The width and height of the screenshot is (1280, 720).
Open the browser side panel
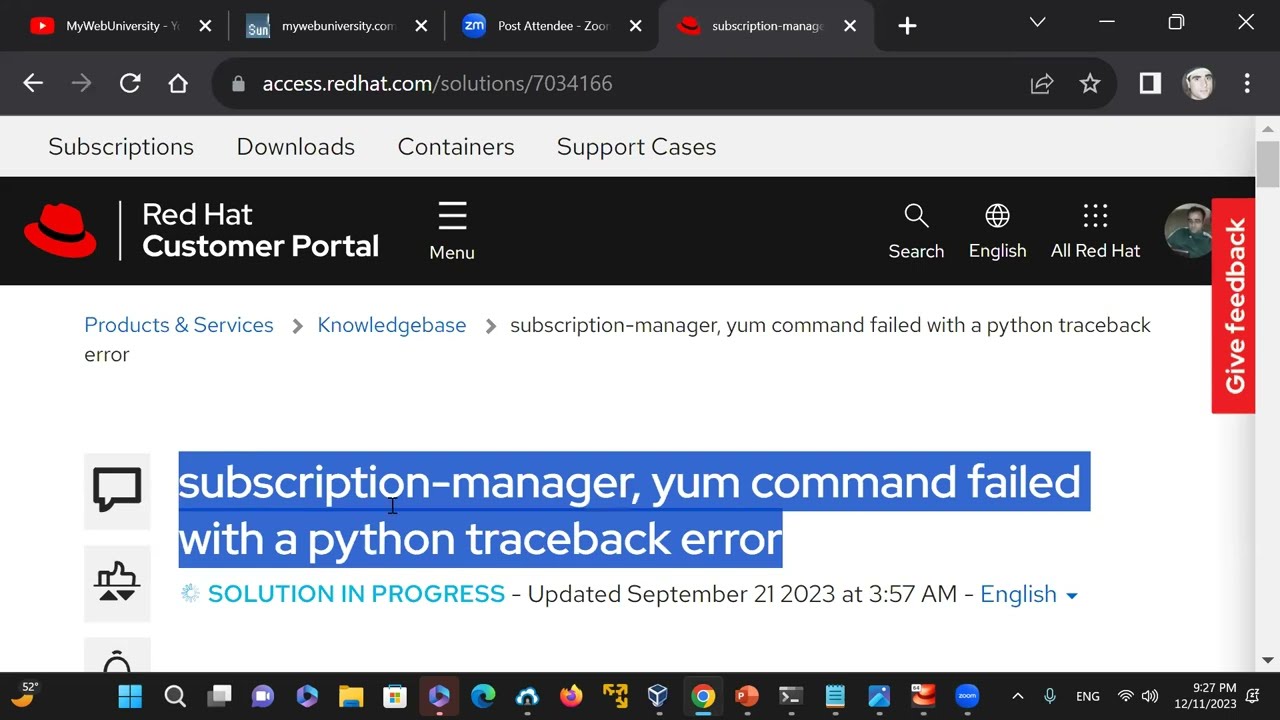tap(1150, 84)
